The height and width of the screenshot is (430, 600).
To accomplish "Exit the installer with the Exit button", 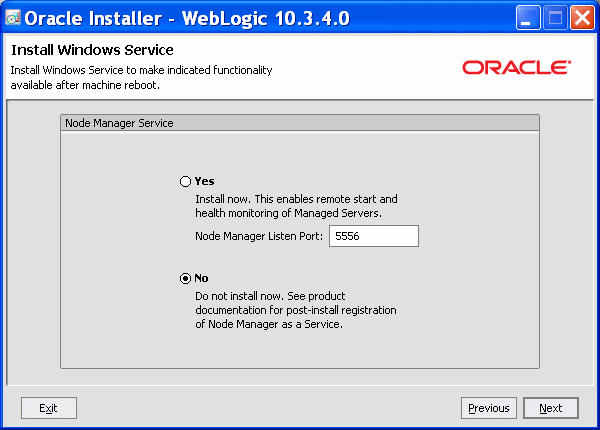I will (49, 408).
